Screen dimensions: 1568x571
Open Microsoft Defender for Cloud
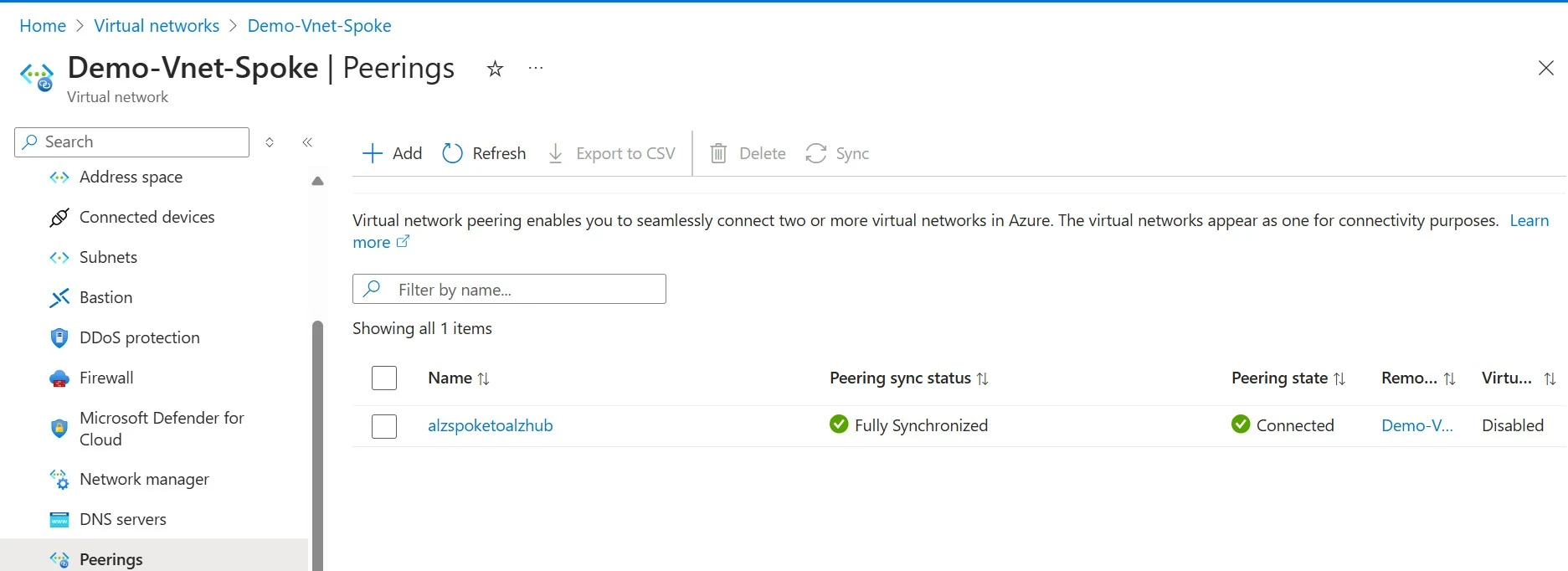pos(162,429)
